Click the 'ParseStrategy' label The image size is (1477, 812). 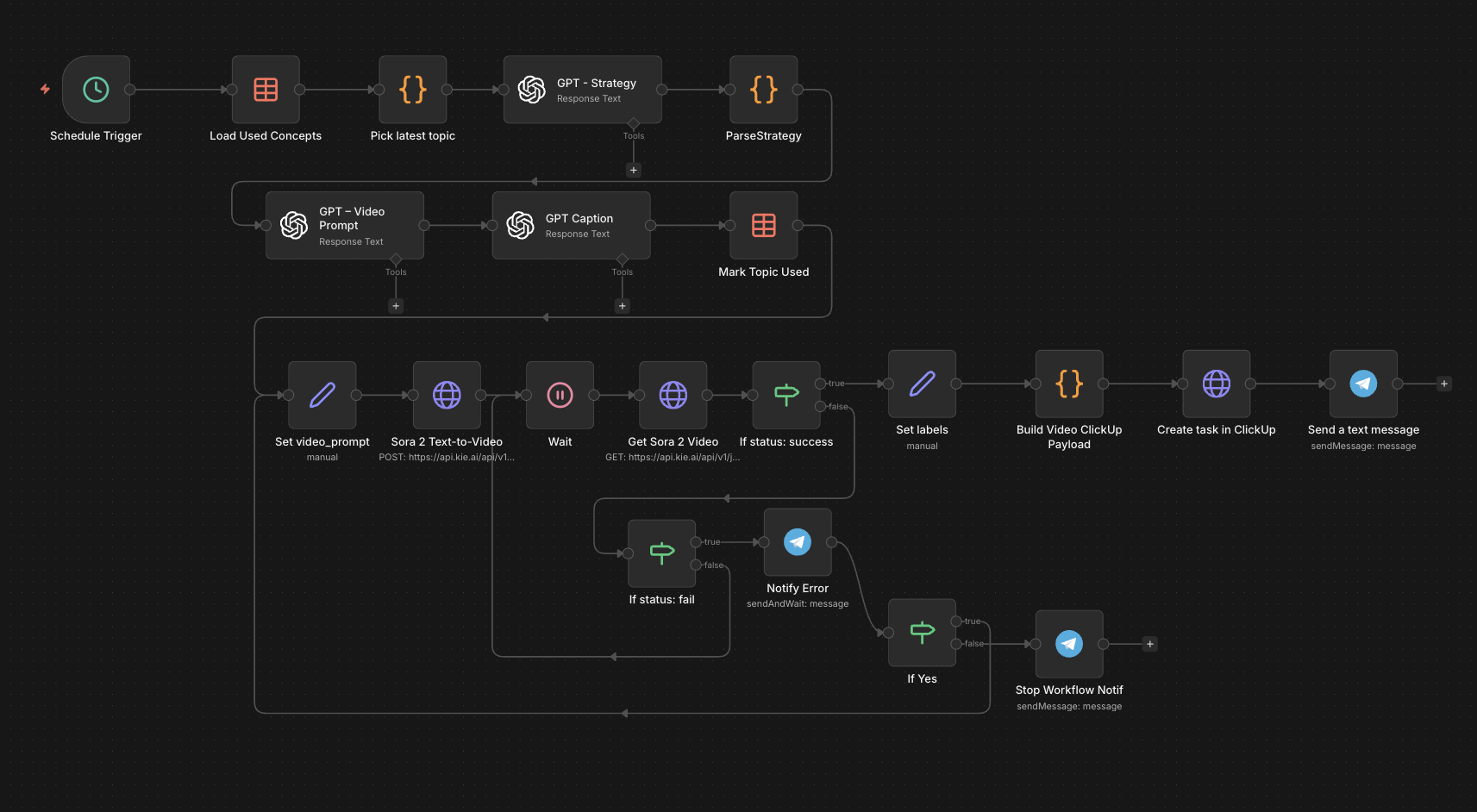coord(764,135)
